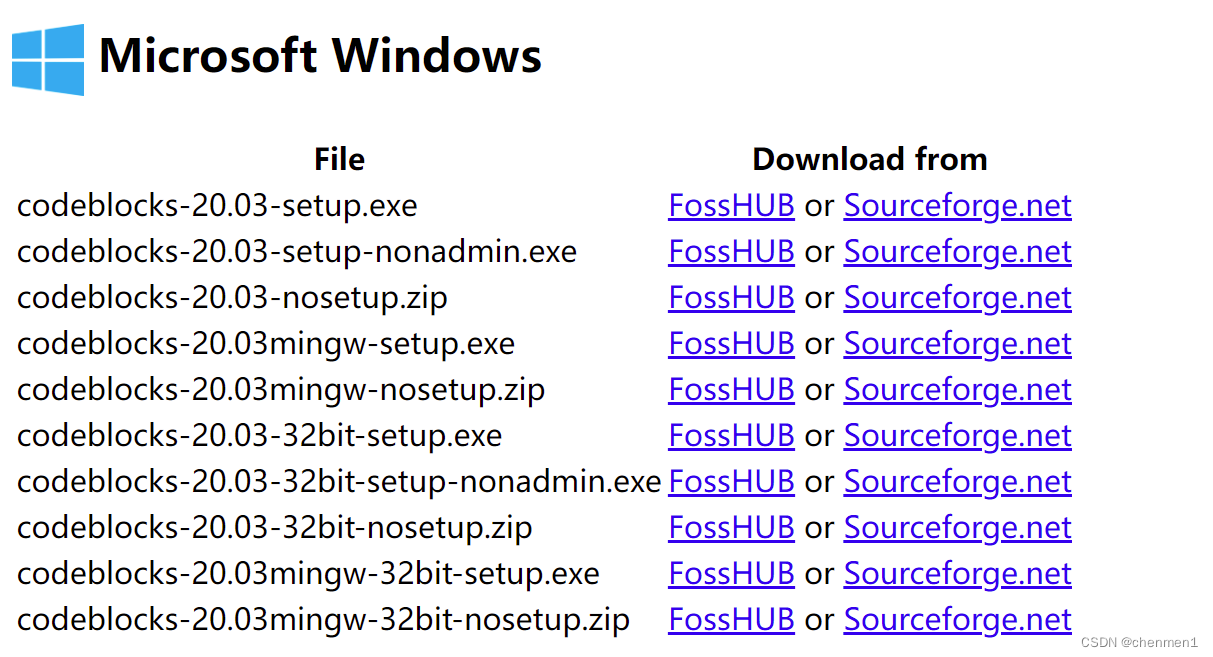
Task: Open FossHUB link for codeblocks-20.03mingw-setup.exe
Action: [x=731, y=343]
